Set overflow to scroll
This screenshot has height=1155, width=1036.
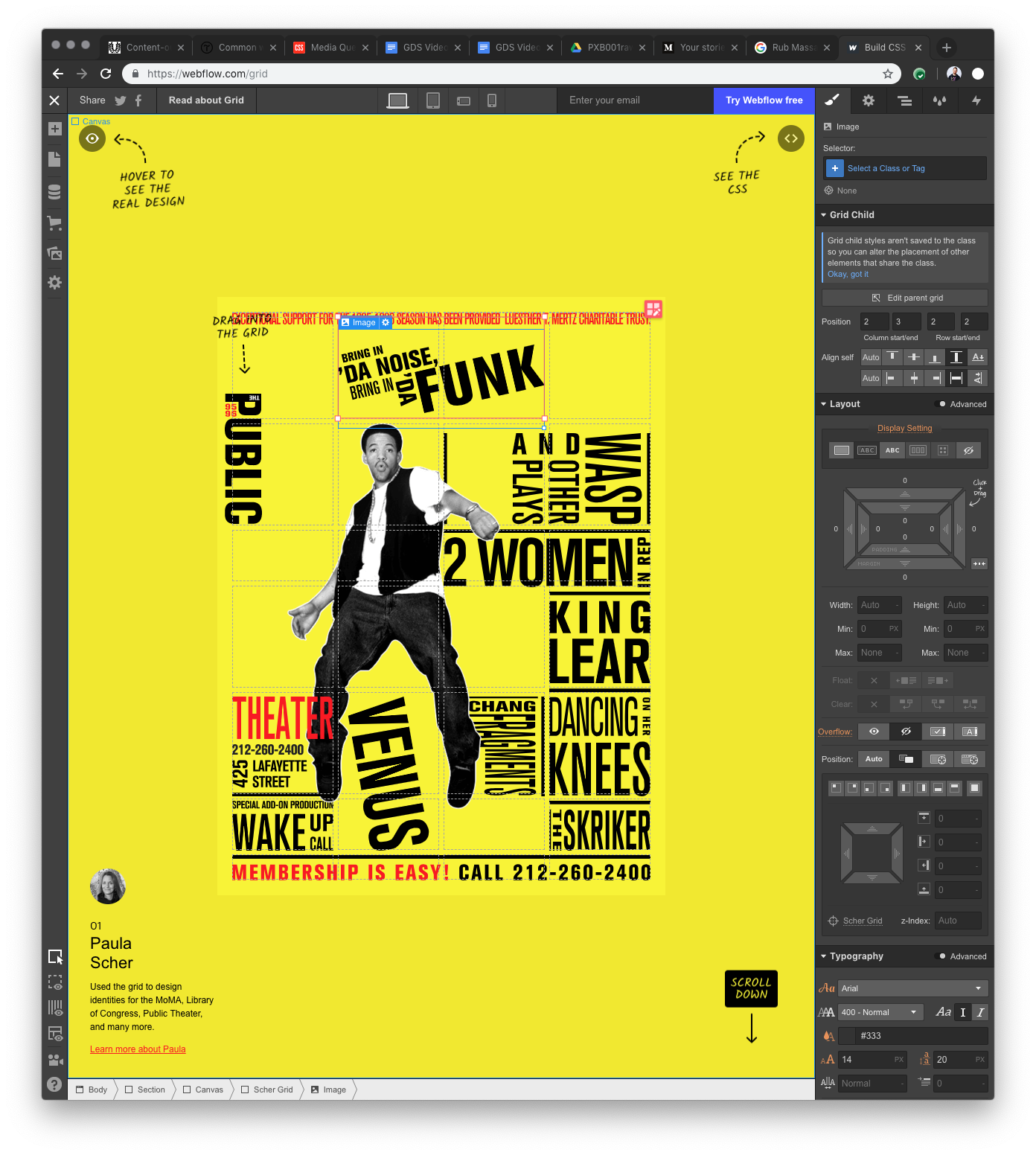[x=938, y=732]
